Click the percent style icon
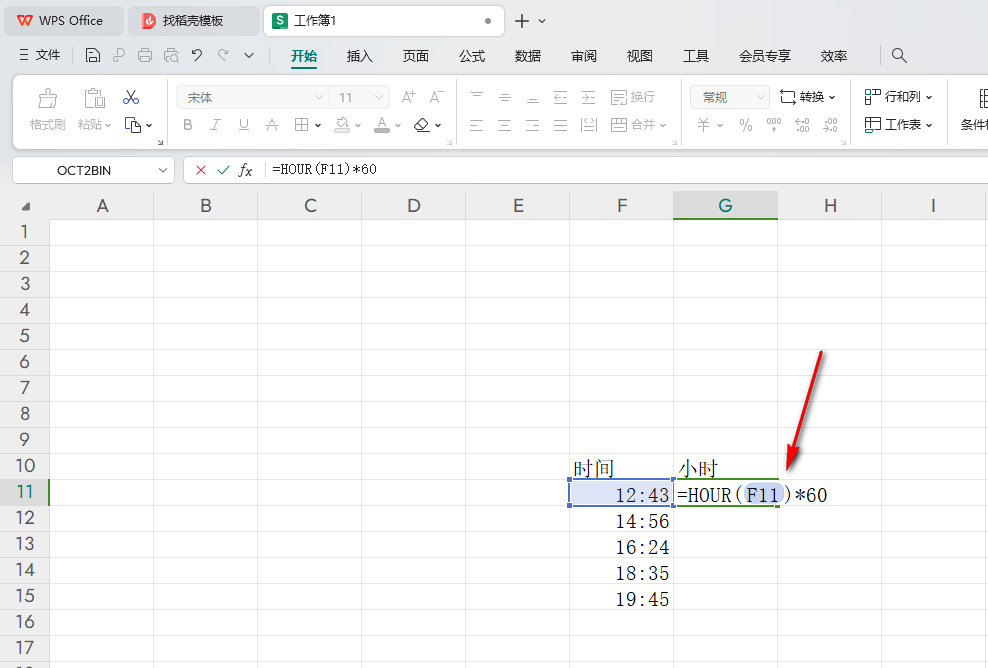988x668 pixels. [746, 125]
